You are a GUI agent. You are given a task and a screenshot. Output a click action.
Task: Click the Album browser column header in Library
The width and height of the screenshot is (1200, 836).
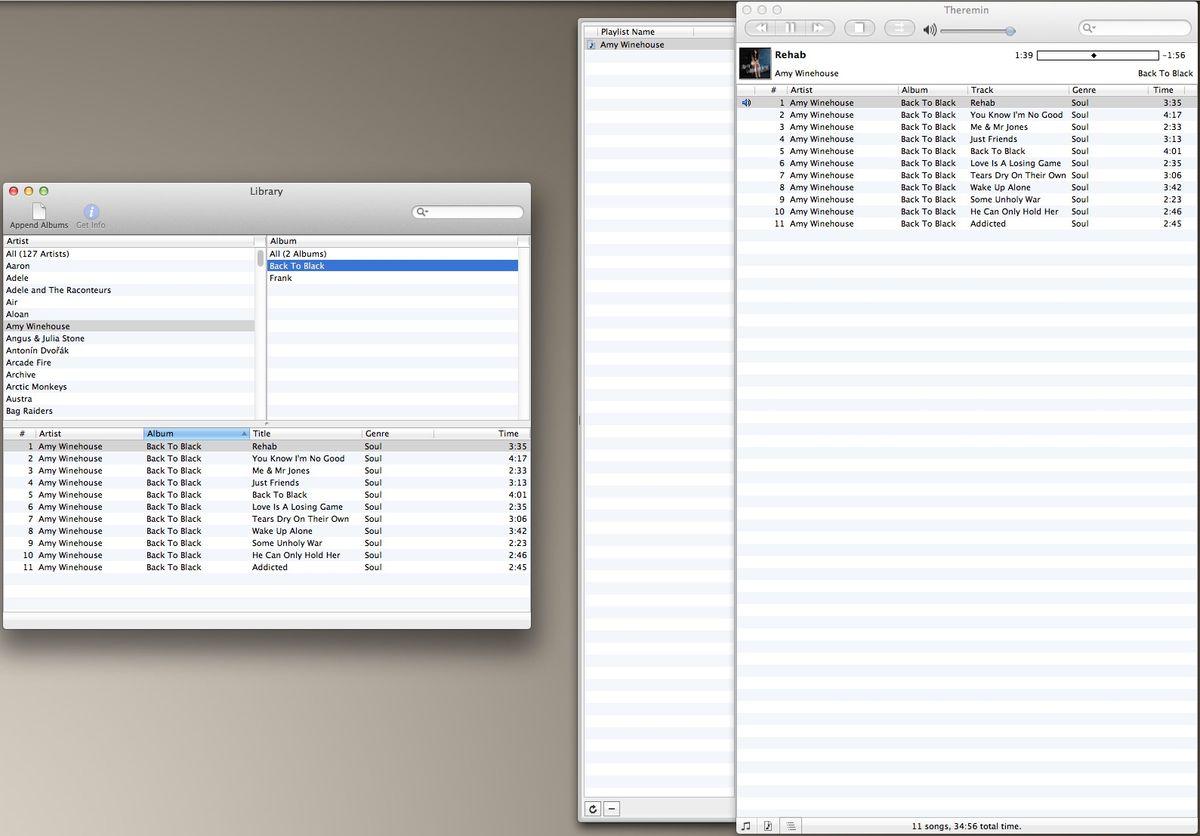coord(392,241)
